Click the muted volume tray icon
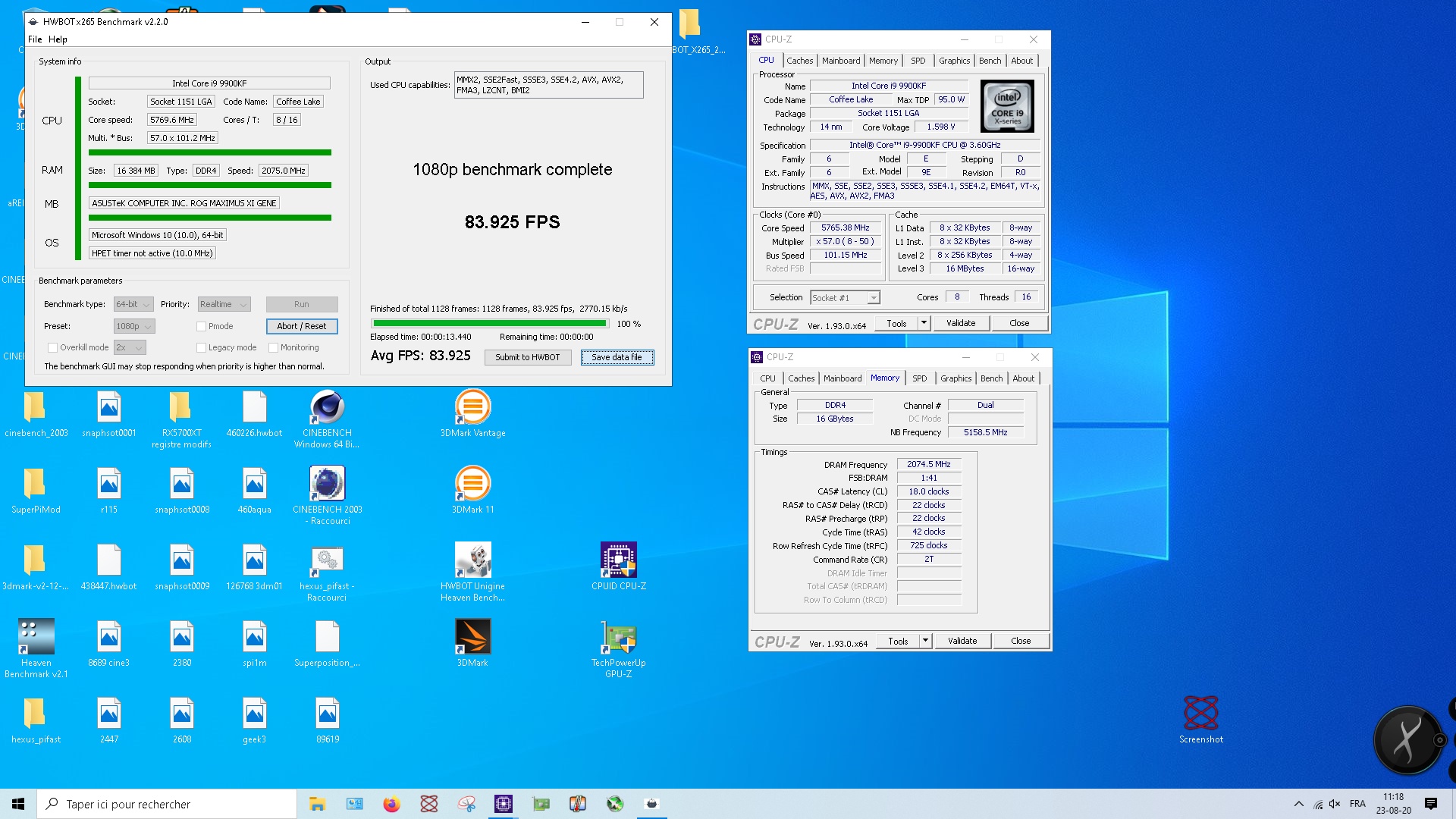The height and width of the screenshot is (819, 1456). [x=1335, y=804]
